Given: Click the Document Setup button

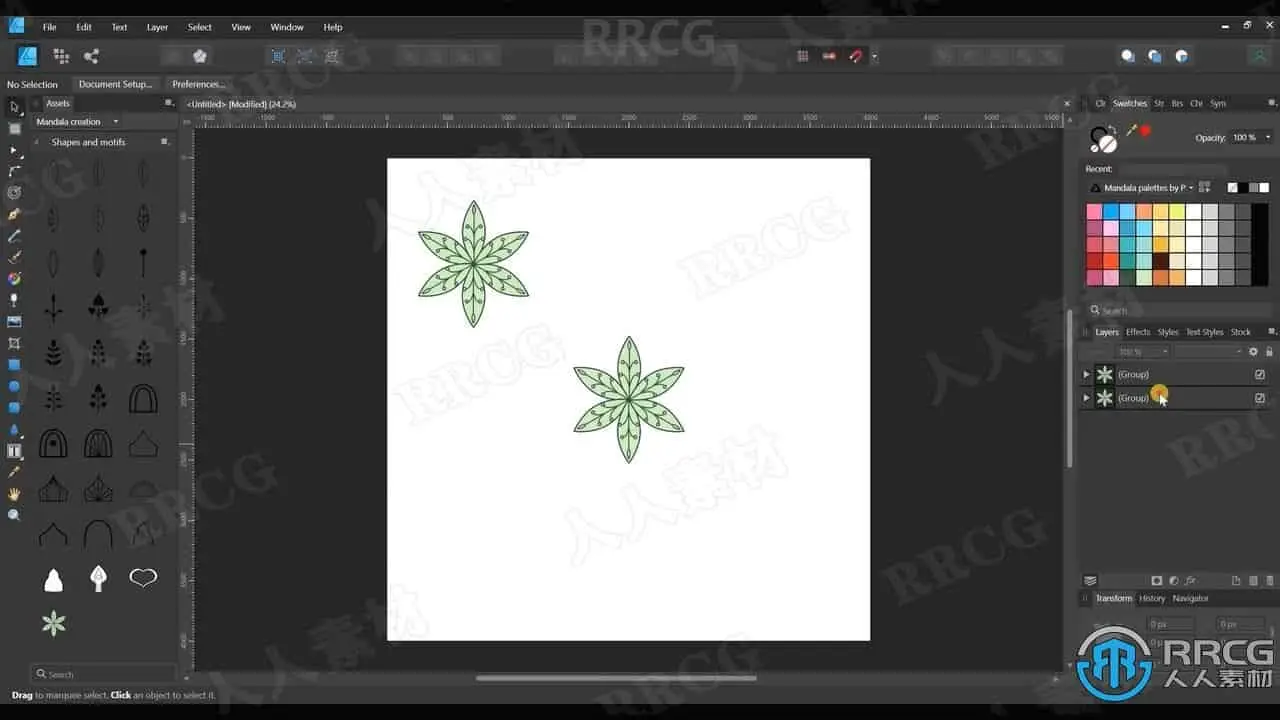Looking at the screenshot, I should point(116,84).
